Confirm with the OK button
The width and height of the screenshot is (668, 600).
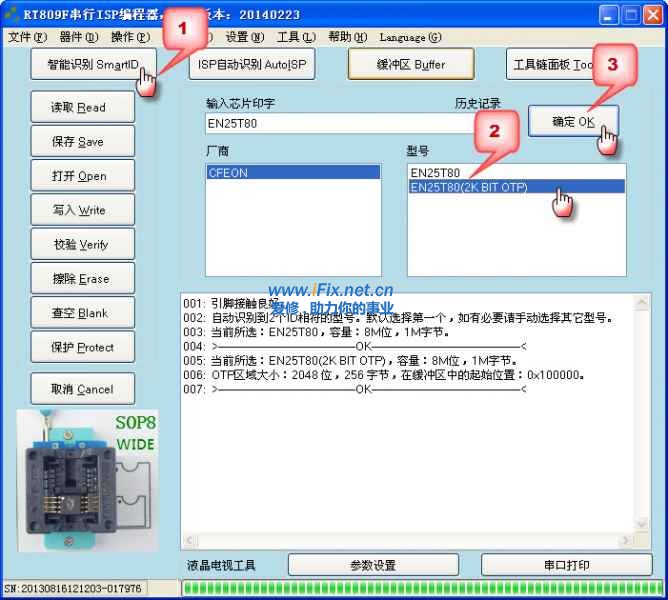point(573,121)
